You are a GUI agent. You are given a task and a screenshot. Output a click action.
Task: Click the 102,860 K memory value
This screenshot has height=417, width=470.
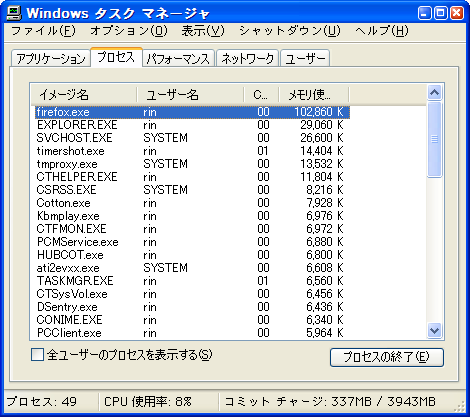[319, 112]
